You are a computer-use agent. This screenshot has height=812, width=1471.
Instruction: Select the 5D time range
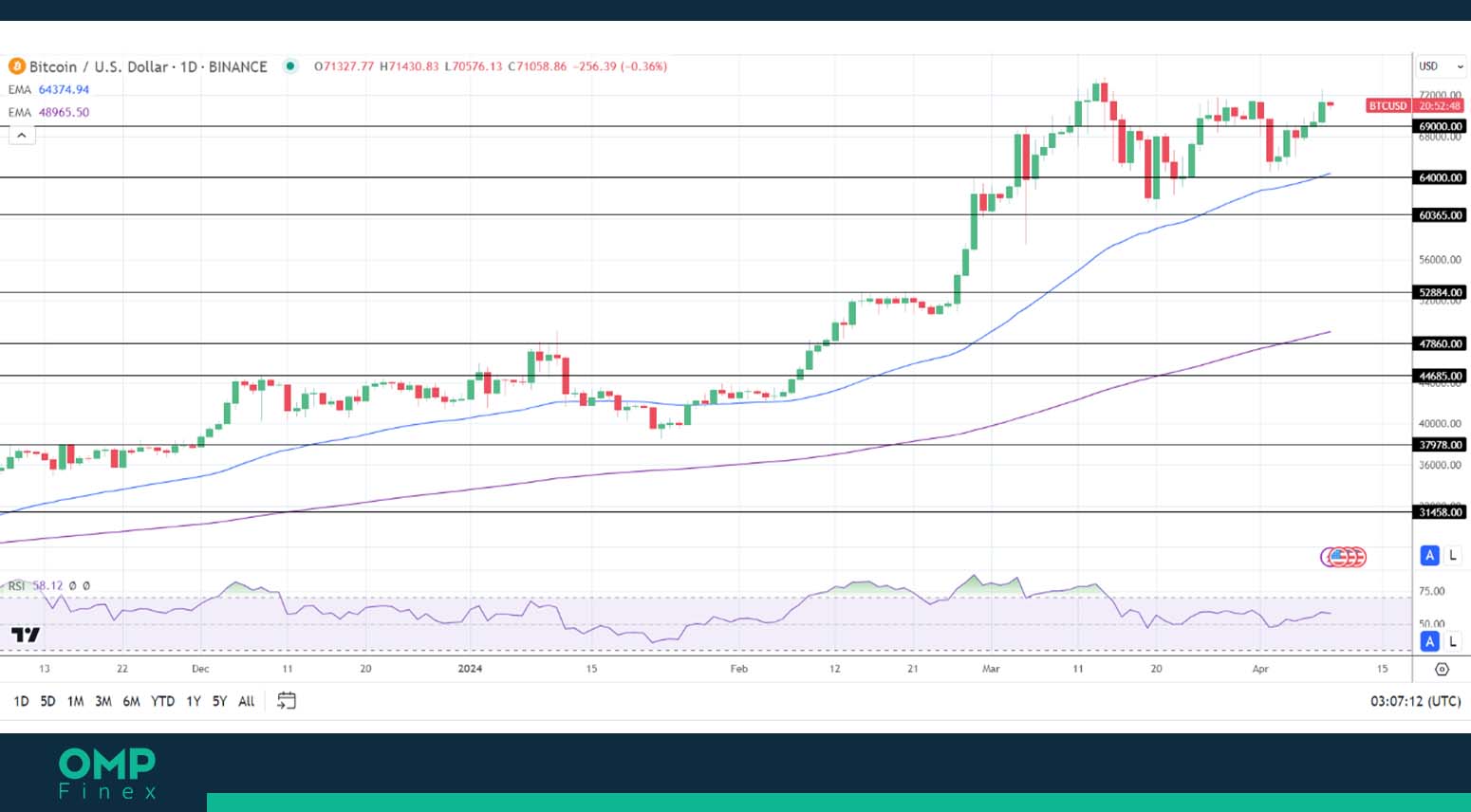pyautogui.click(x=47, y=701)
